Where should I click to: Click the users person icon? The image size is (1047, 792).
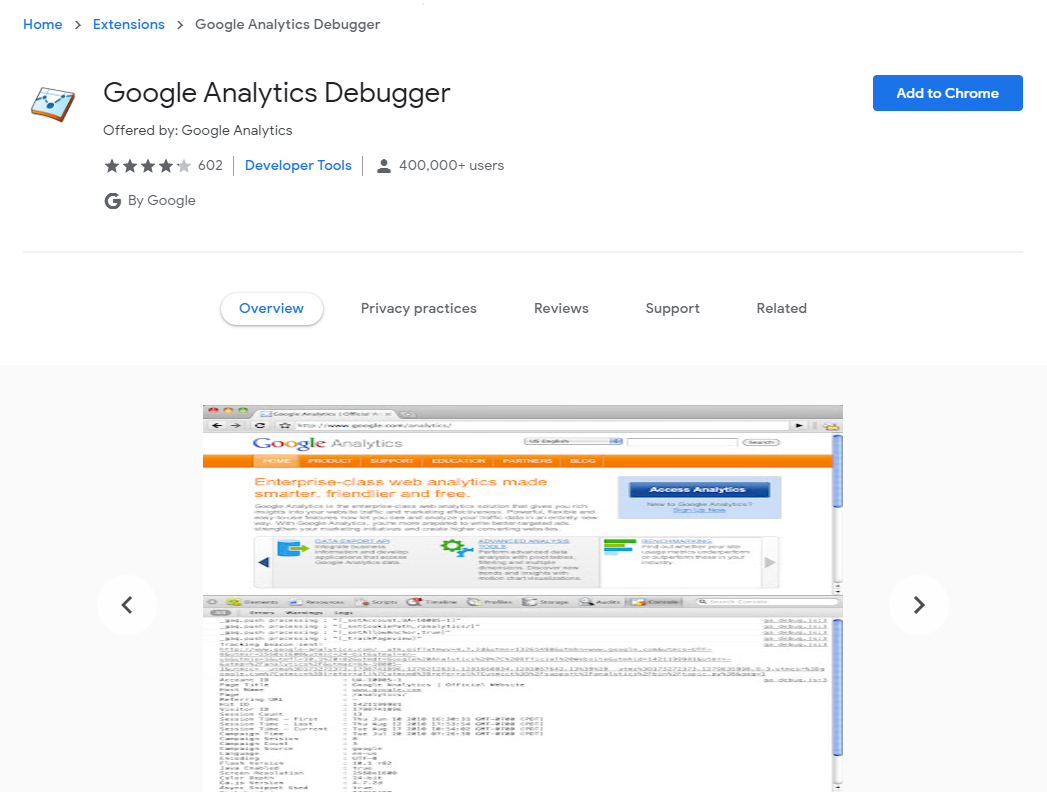click(x=383, y=166)
